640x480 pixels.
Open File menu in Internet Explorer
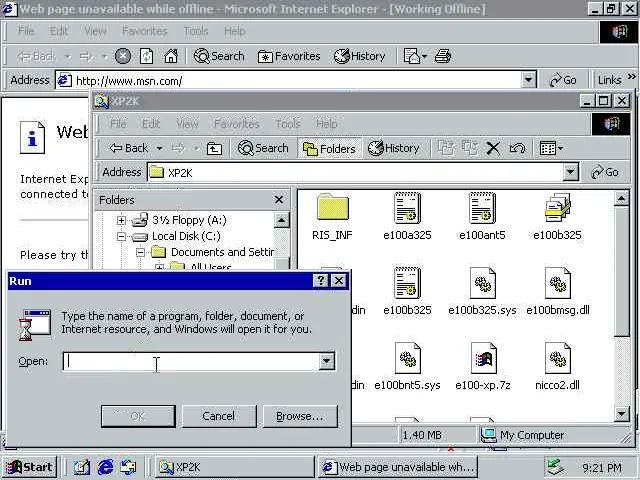(x=26, y=31)
